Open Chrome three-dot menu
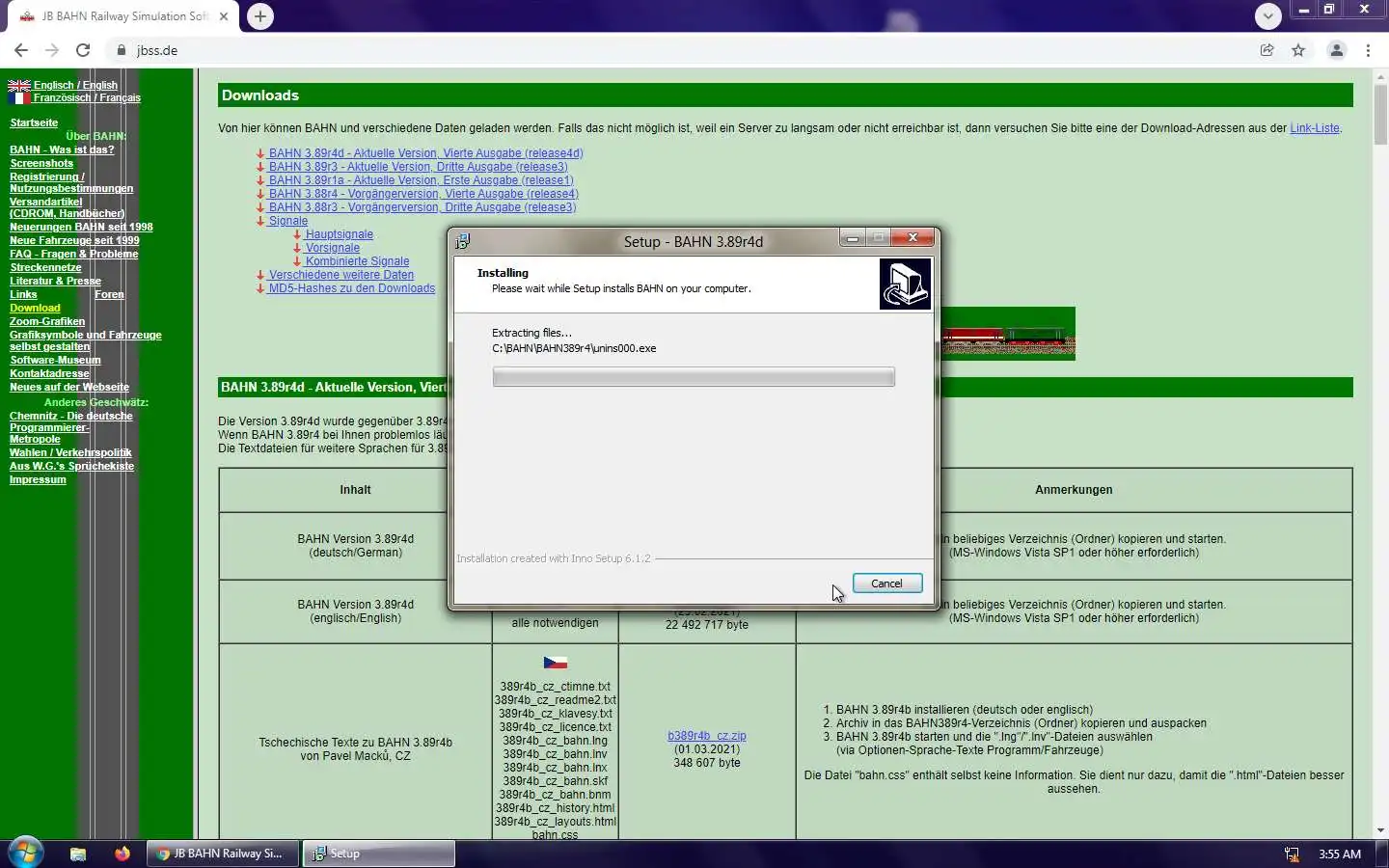The height and width of the screenshot is (868, 1389). point(1368,50)
